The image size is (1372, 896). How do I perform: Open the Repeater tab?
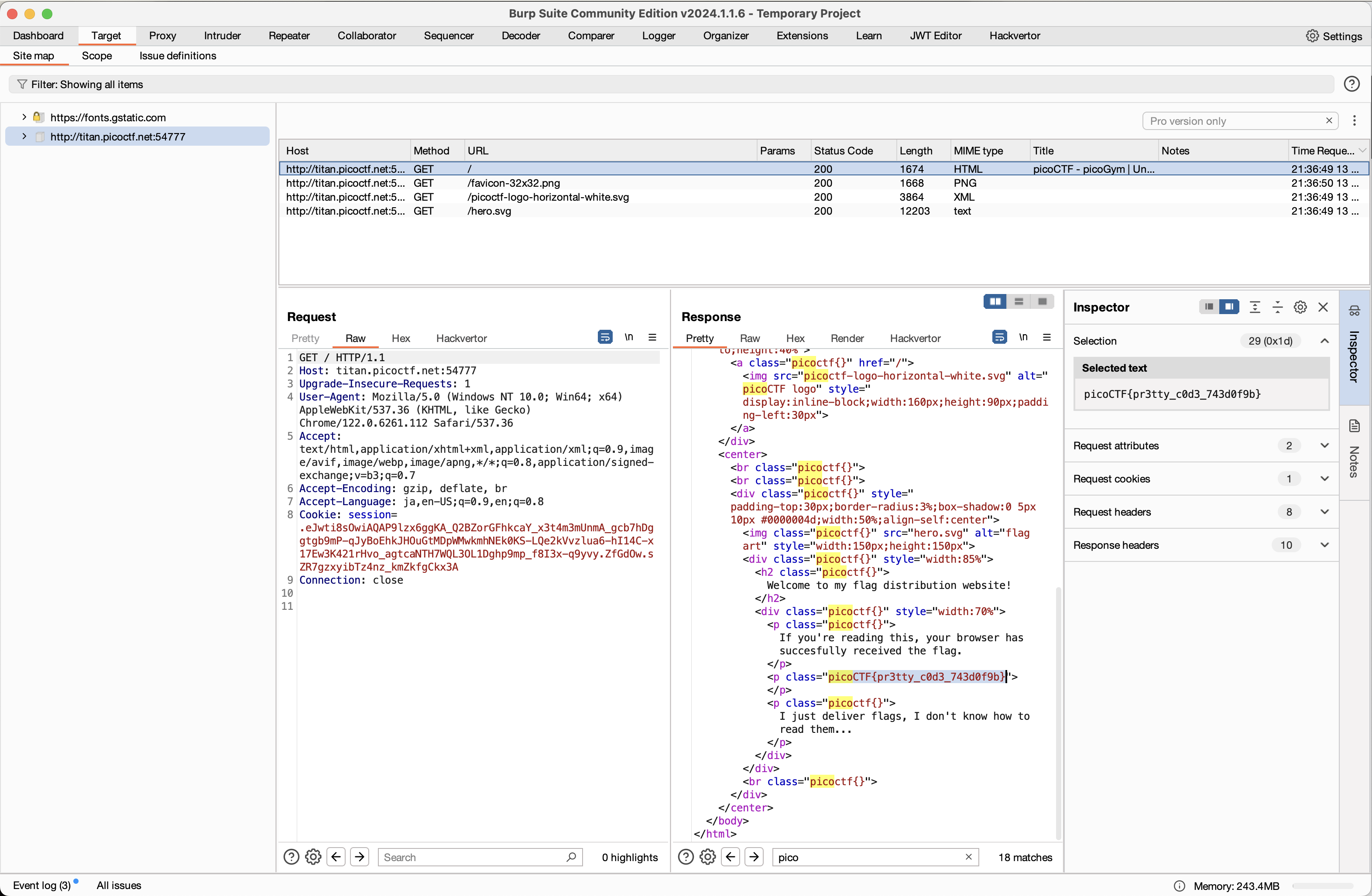point(289,36)
